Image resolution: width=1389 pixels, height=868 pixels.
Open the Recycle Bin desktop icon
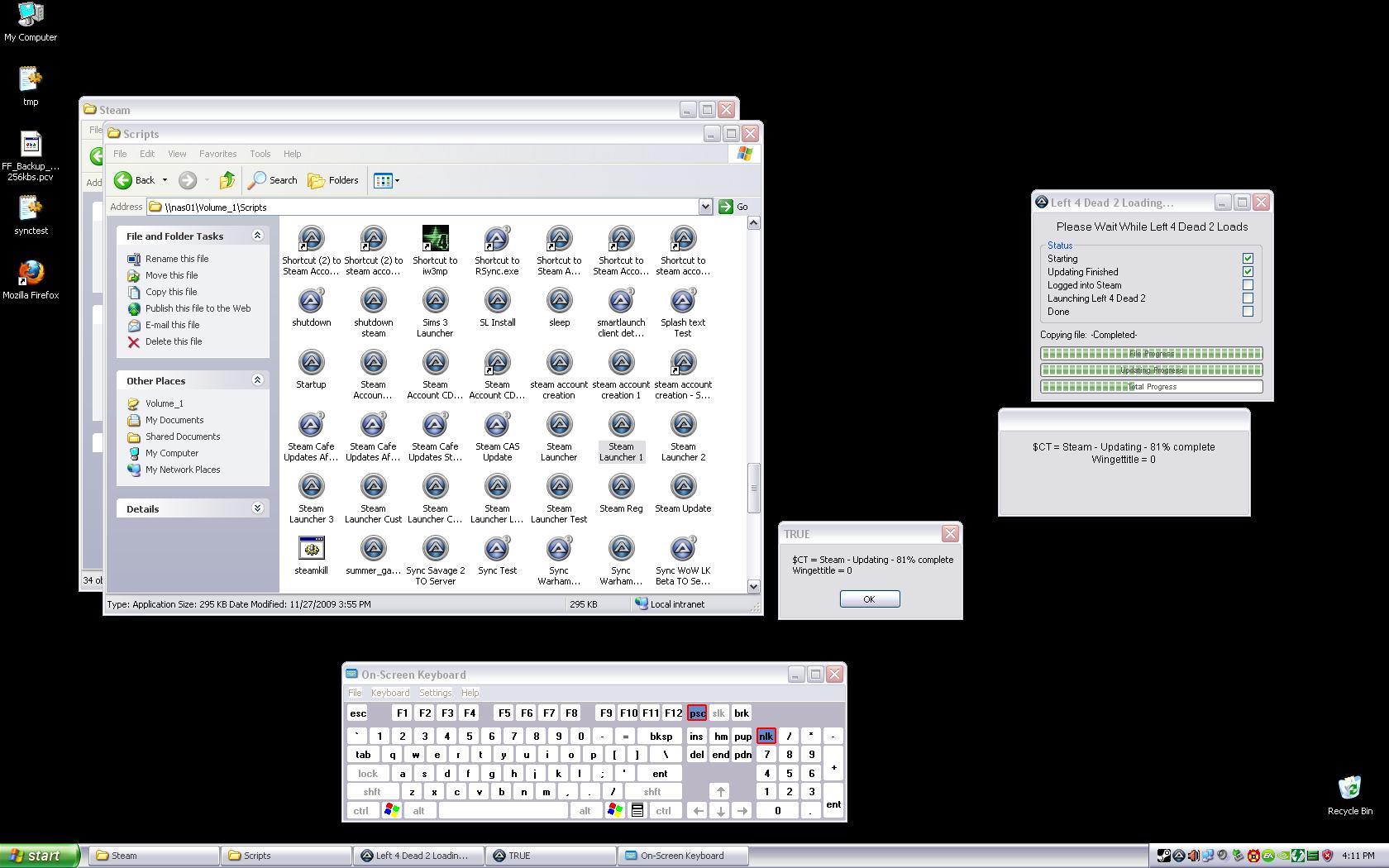pos(1349,795)
